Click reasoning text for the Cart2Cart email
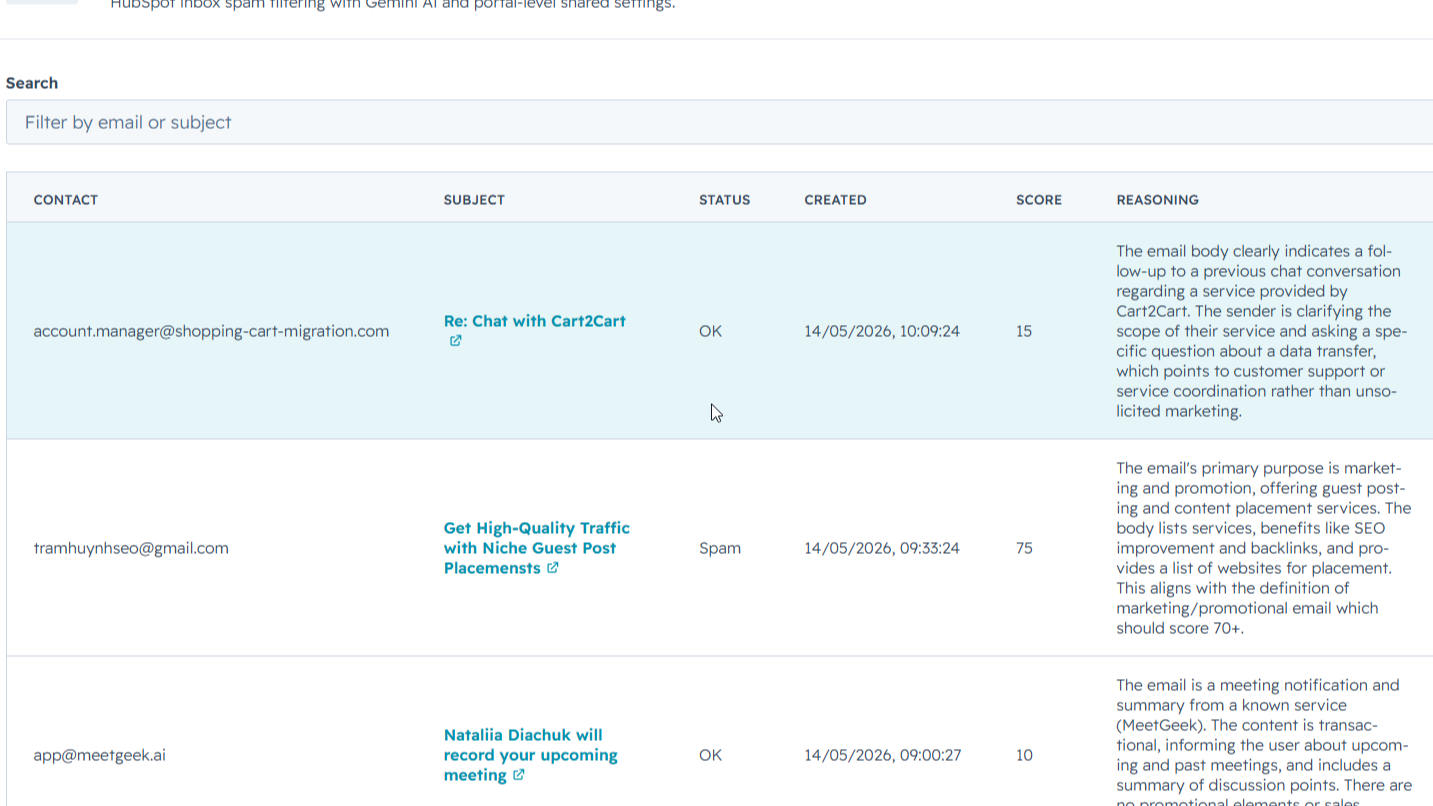The width and height of the screenshot is (1433, 806). [1262, 331]
